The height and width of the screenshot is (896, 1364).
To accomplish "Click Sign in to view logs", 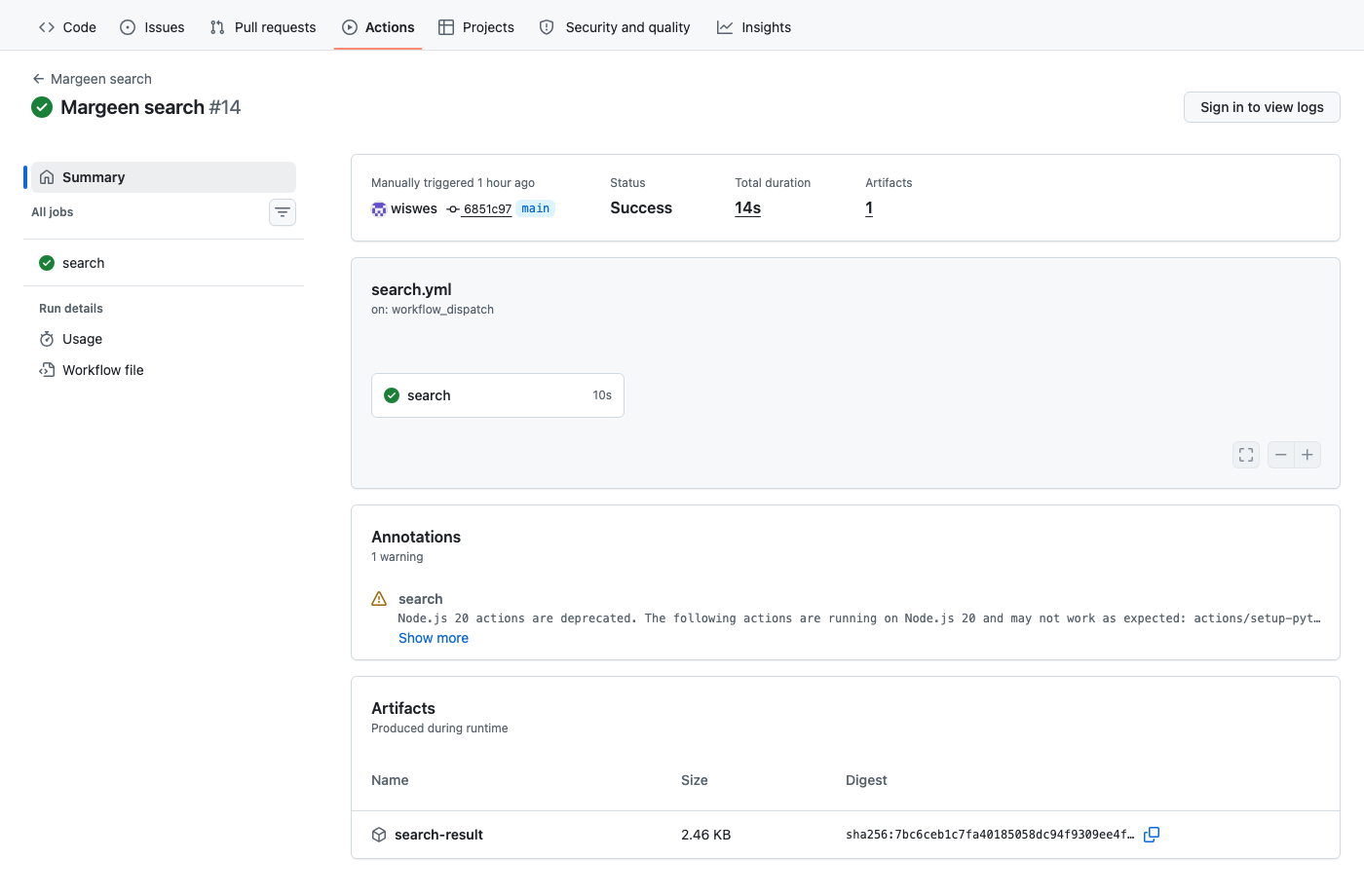I will click(x=1262, y=107).
